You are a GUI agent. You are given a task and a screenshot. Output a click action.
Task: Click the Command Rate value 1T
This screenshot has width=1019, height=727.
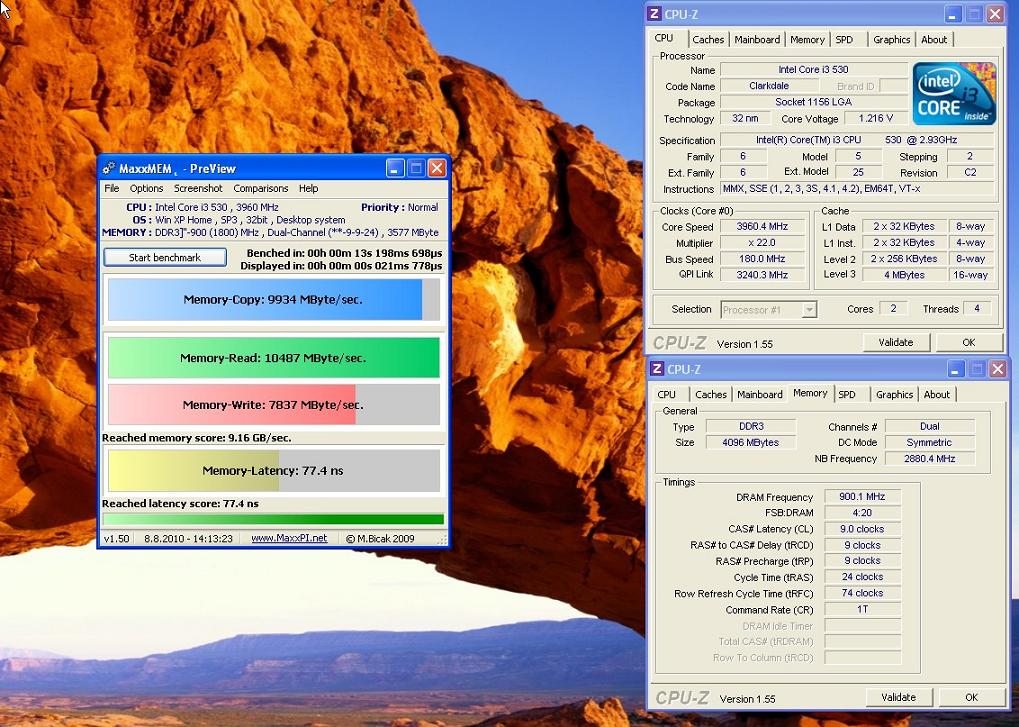pos(862,609)
